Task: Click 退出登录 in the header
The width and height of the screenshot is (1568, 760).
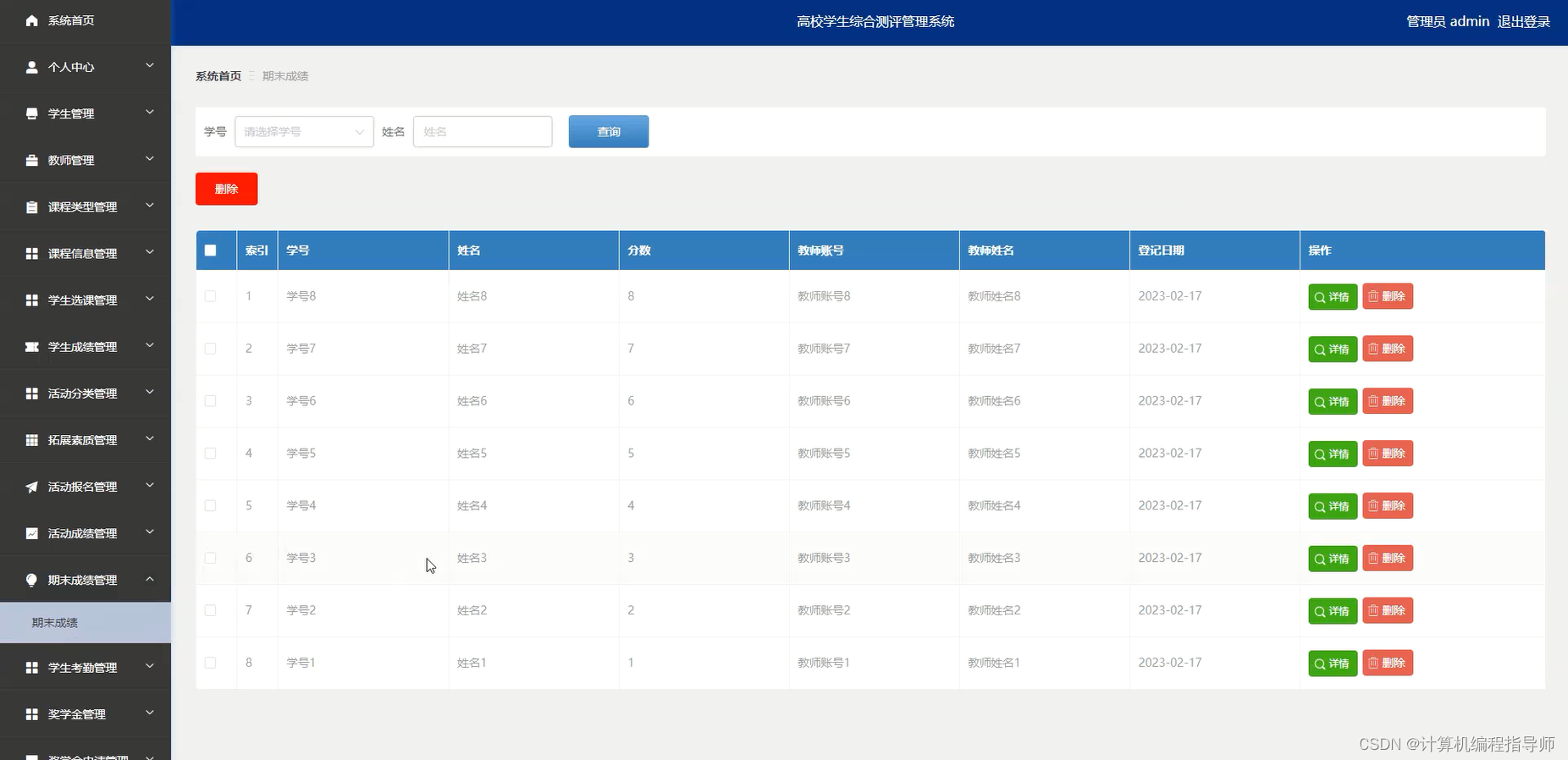Action: pos(1523,22)
